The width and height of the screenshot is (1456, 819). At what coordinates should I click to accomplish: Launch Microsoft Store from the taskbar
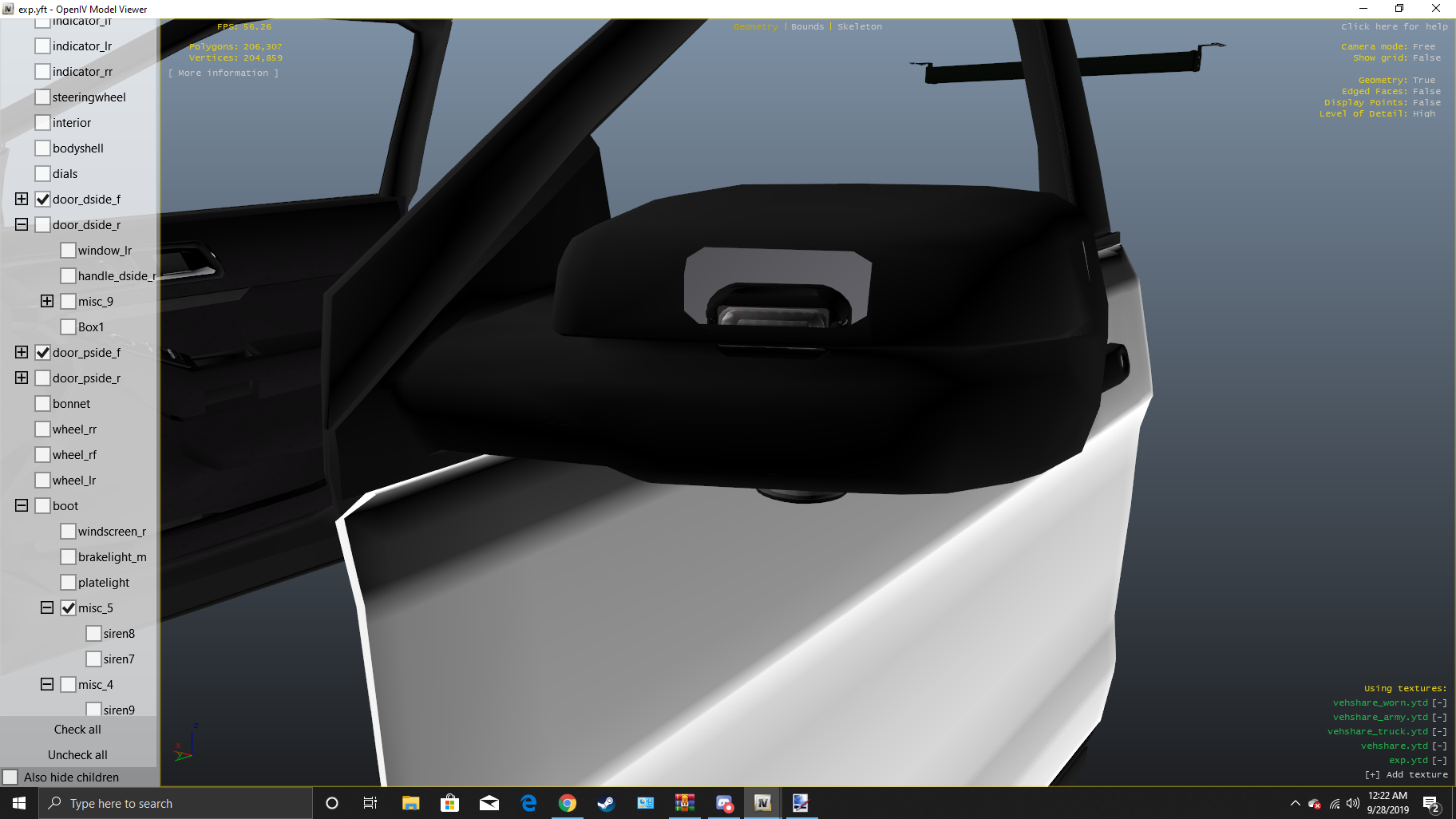pos(449,803)
